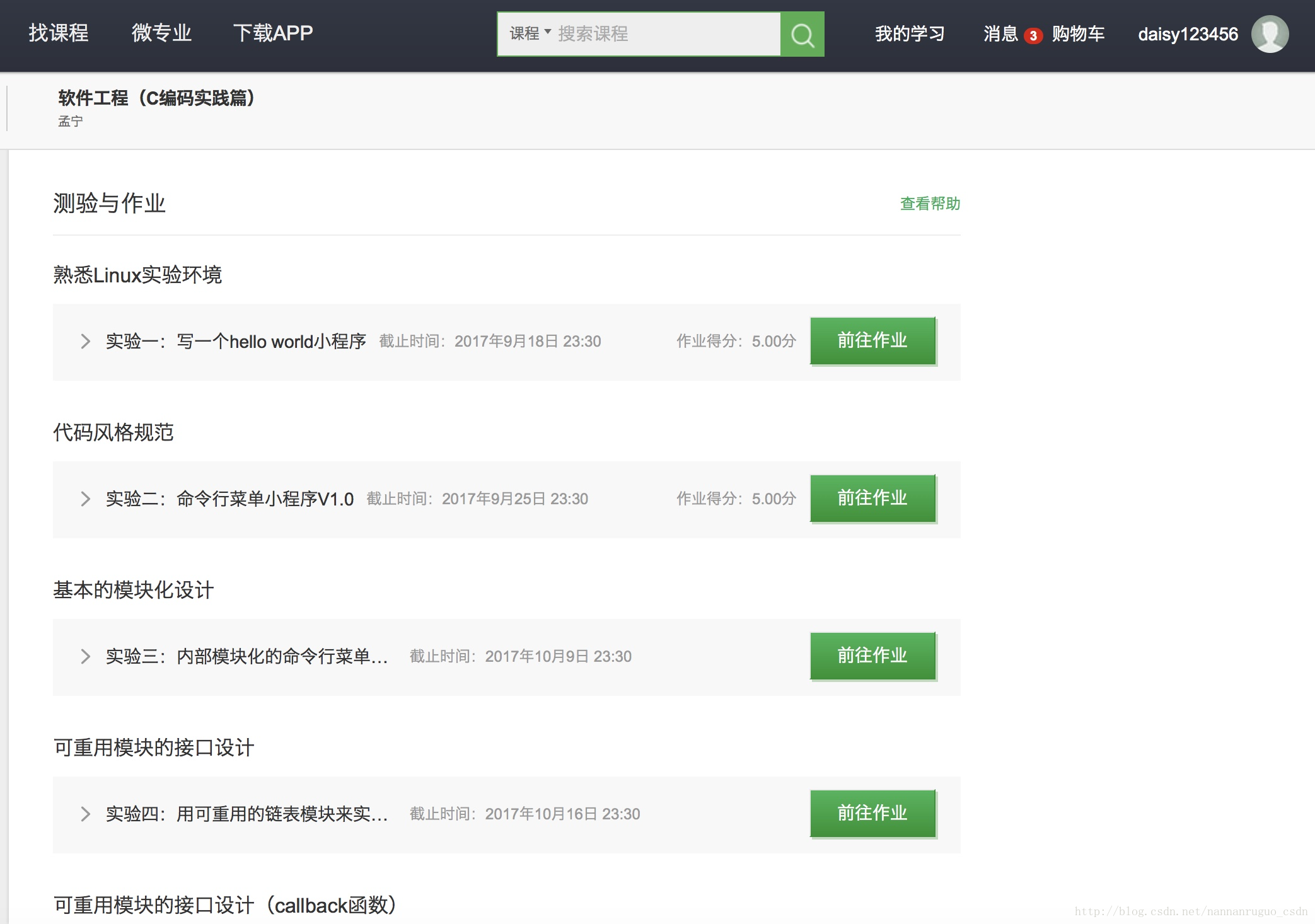
Task: Open the red messages badge showing 3
Action: (x=1033, y=36)
